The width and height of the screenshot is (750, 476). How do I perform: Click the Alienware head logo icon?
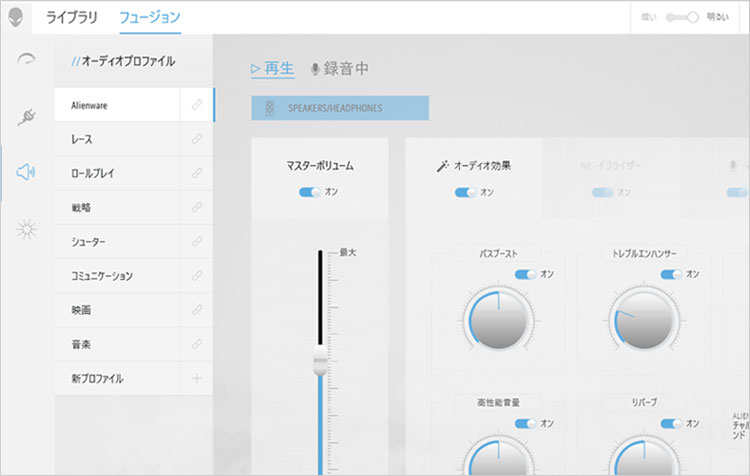click(16, 18)
